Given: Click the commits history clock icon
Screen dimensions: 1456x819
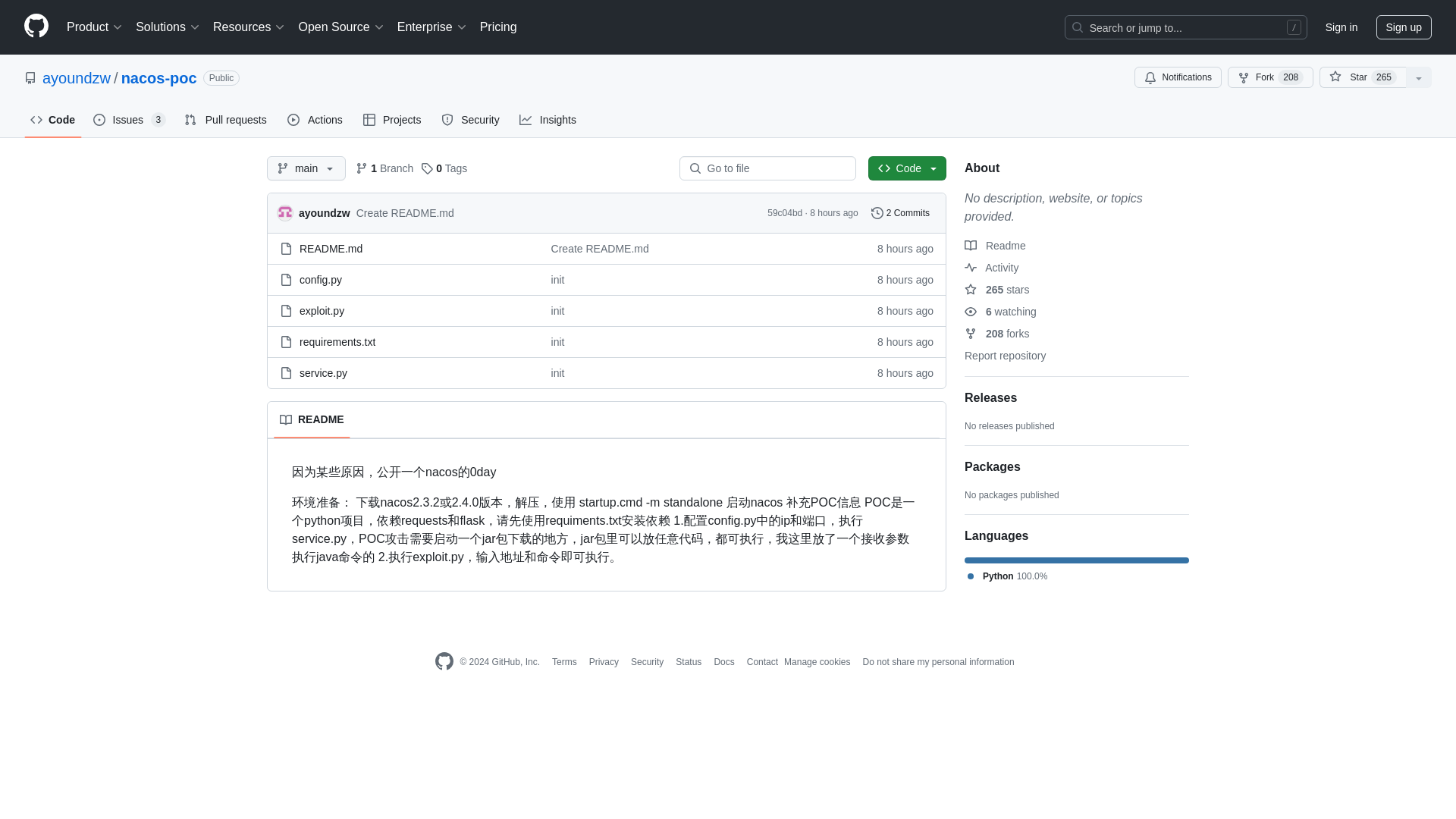Looking at the screenshot, I should click(x=877, y=213).
